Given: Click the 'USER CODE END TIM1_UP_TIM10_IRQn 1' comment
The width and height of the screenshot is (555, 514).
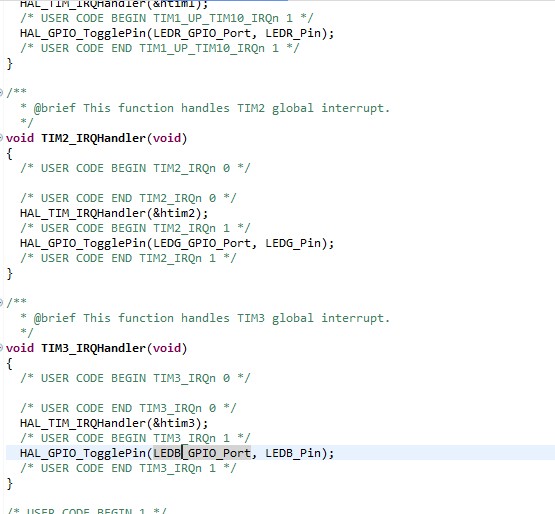Looking at the screenshot, I should [160, 48].
